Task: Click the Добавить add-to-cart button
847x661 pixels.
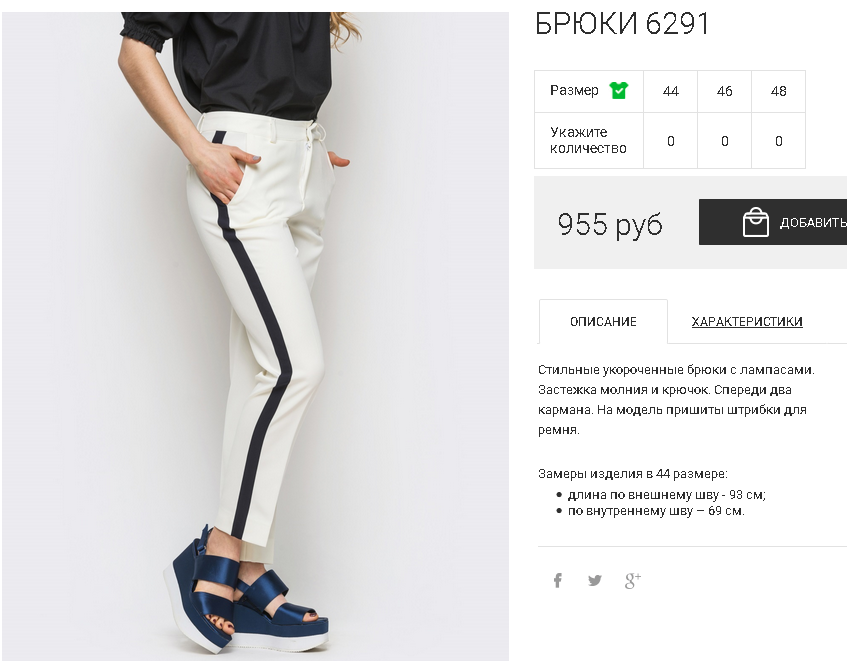Action: (773, 222)
